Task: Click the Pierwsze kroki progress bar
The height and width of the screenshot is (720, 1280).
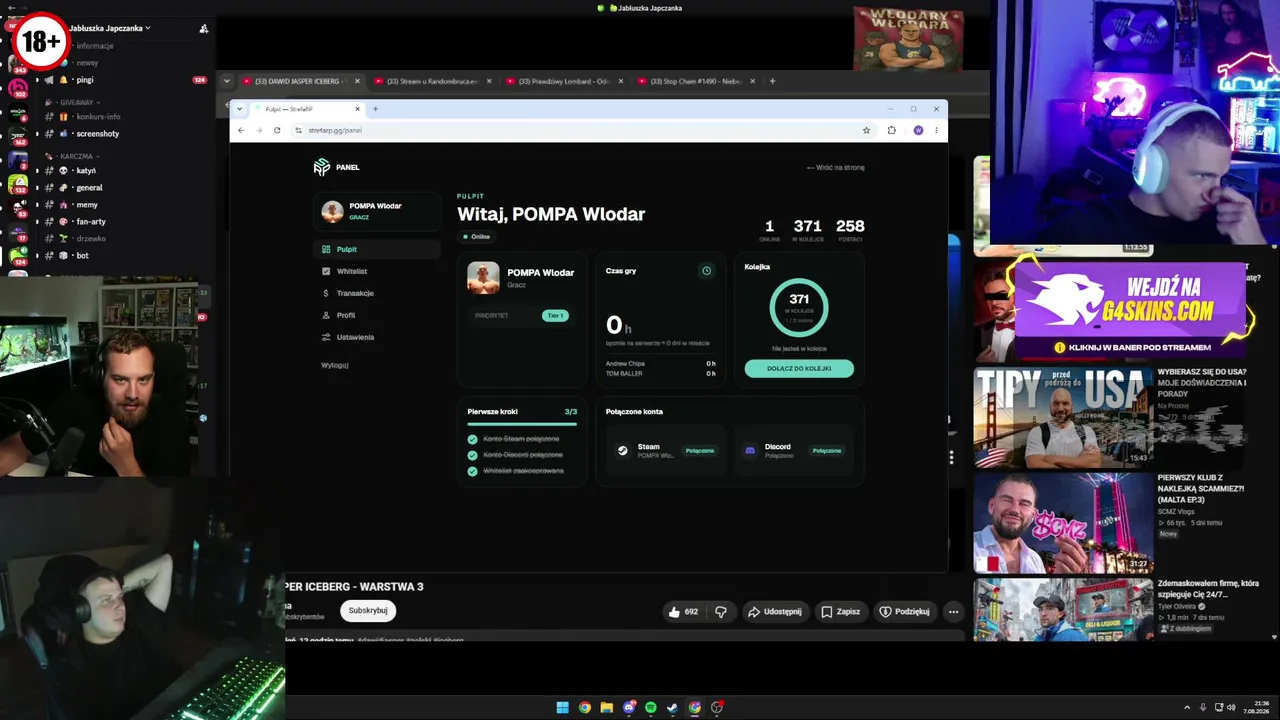Action: pyautogui.click(x=522, y=424)
